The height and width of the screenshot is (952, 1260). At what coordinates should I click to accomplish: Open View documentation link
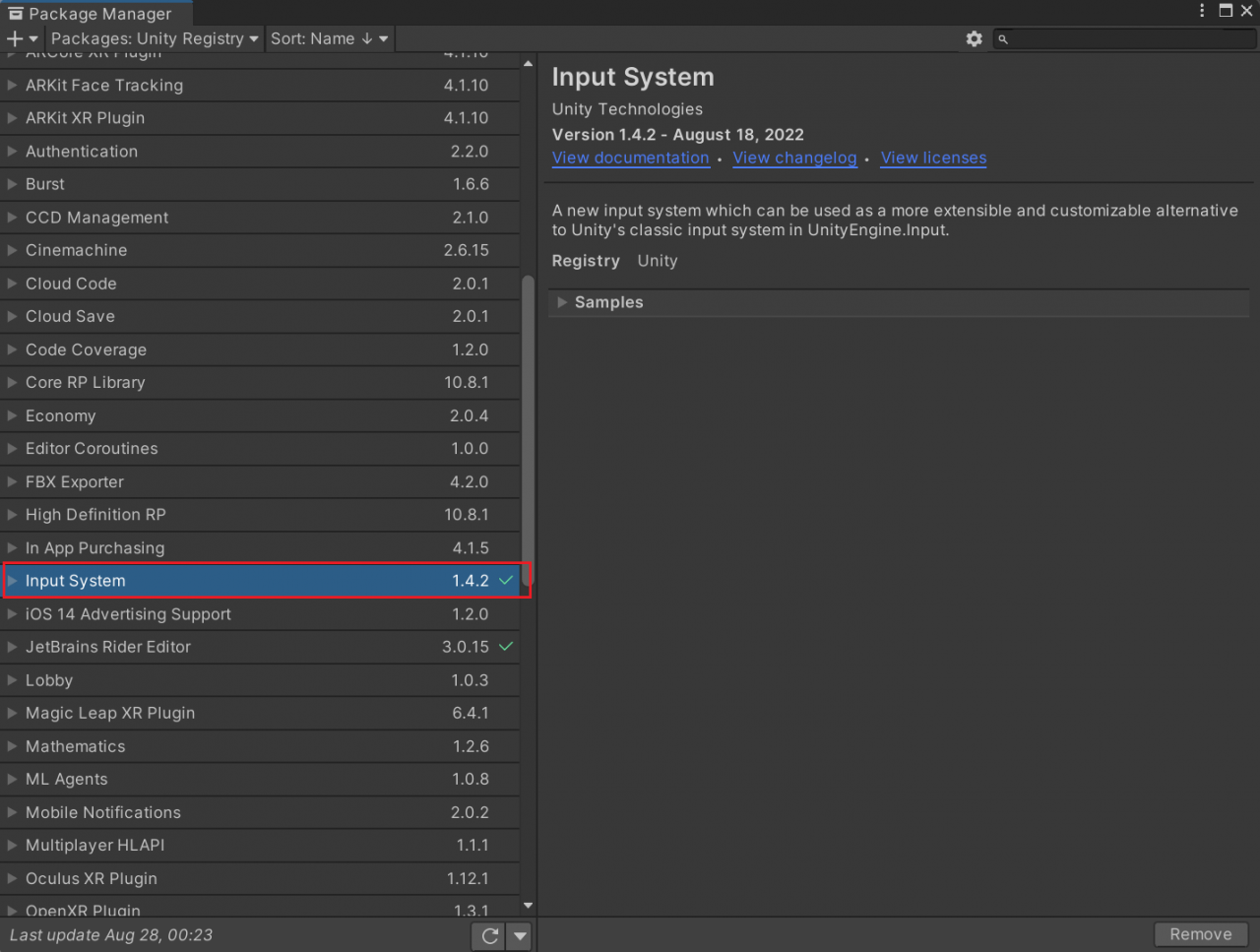(631, 158)
